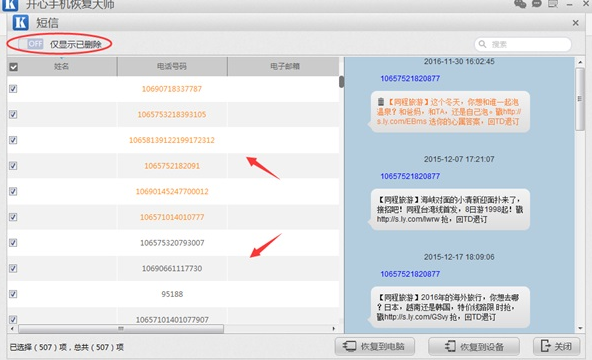Click timestamp 2015-12-07 17:21:07

459,159
